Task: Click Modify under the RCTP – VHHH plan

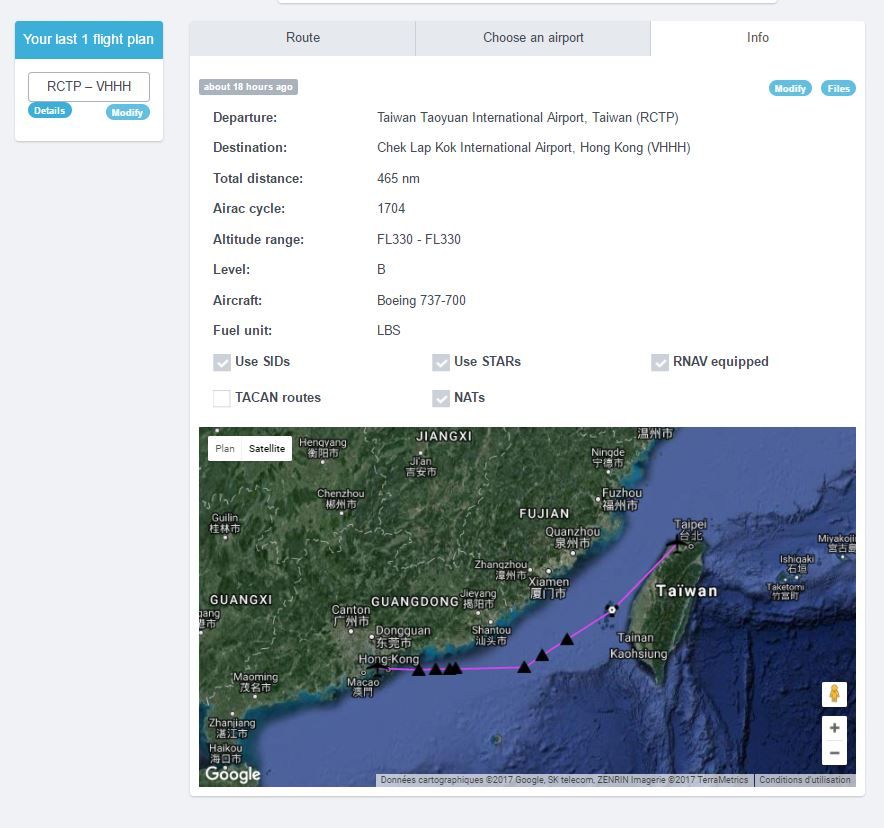Action: pos(127,112)
